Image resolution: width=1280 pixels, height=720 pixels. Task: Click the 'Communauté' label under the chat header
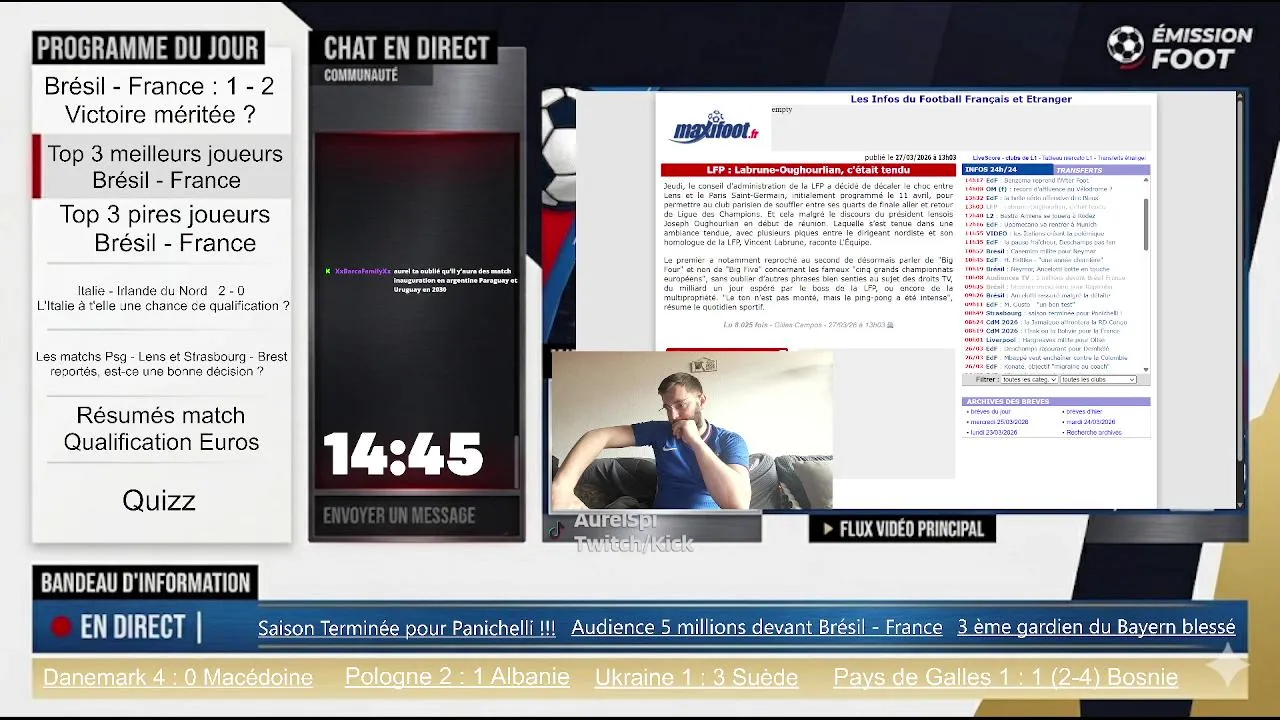(361, 75)
